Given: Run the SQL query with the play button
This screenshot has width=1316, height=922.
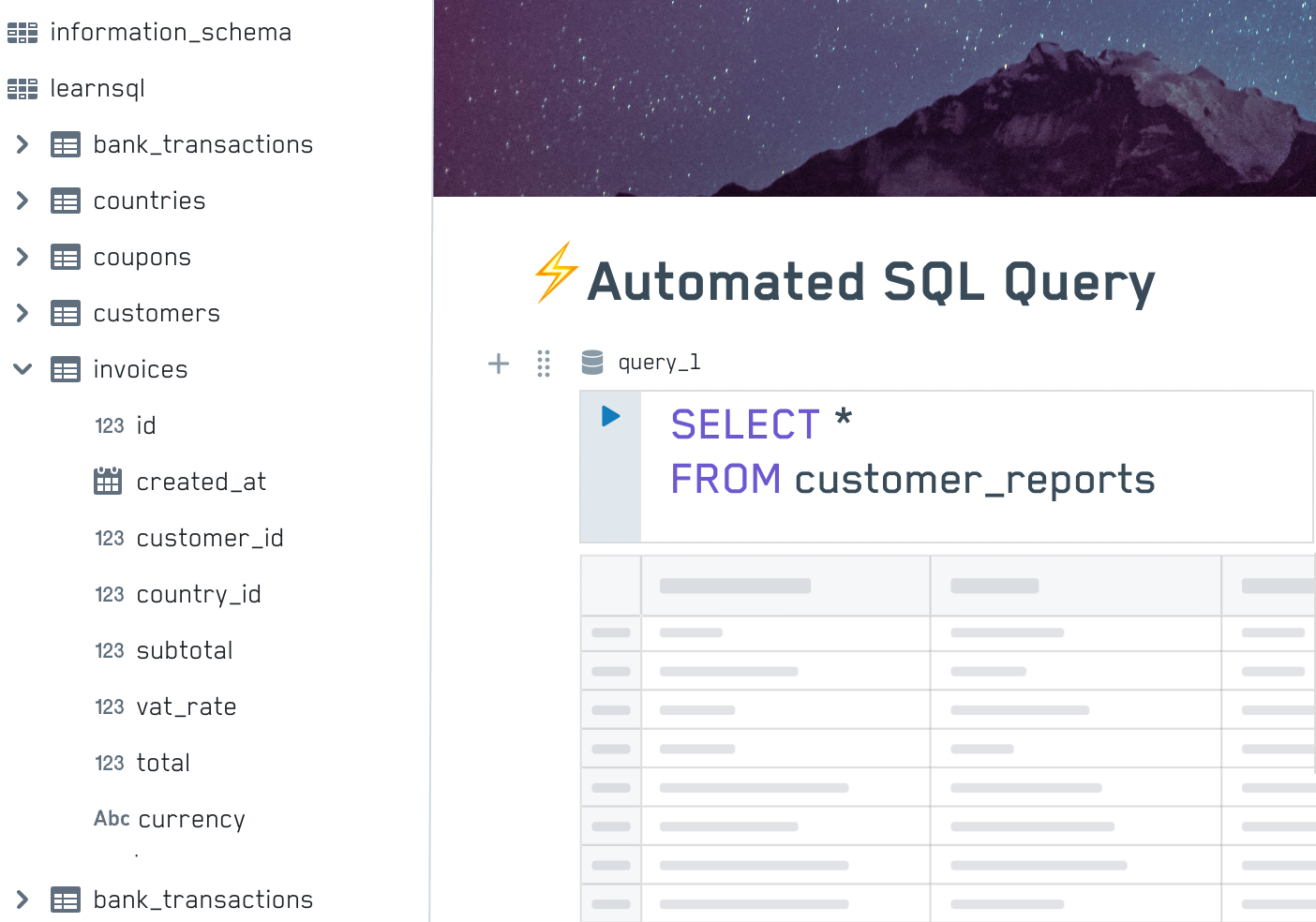Looking at the screenshot, I should click(609, 416).
